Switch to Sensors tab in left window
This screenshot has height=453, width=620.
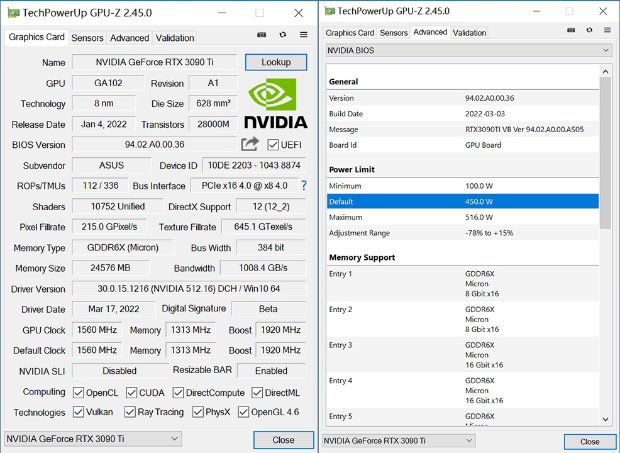(87, 38)
